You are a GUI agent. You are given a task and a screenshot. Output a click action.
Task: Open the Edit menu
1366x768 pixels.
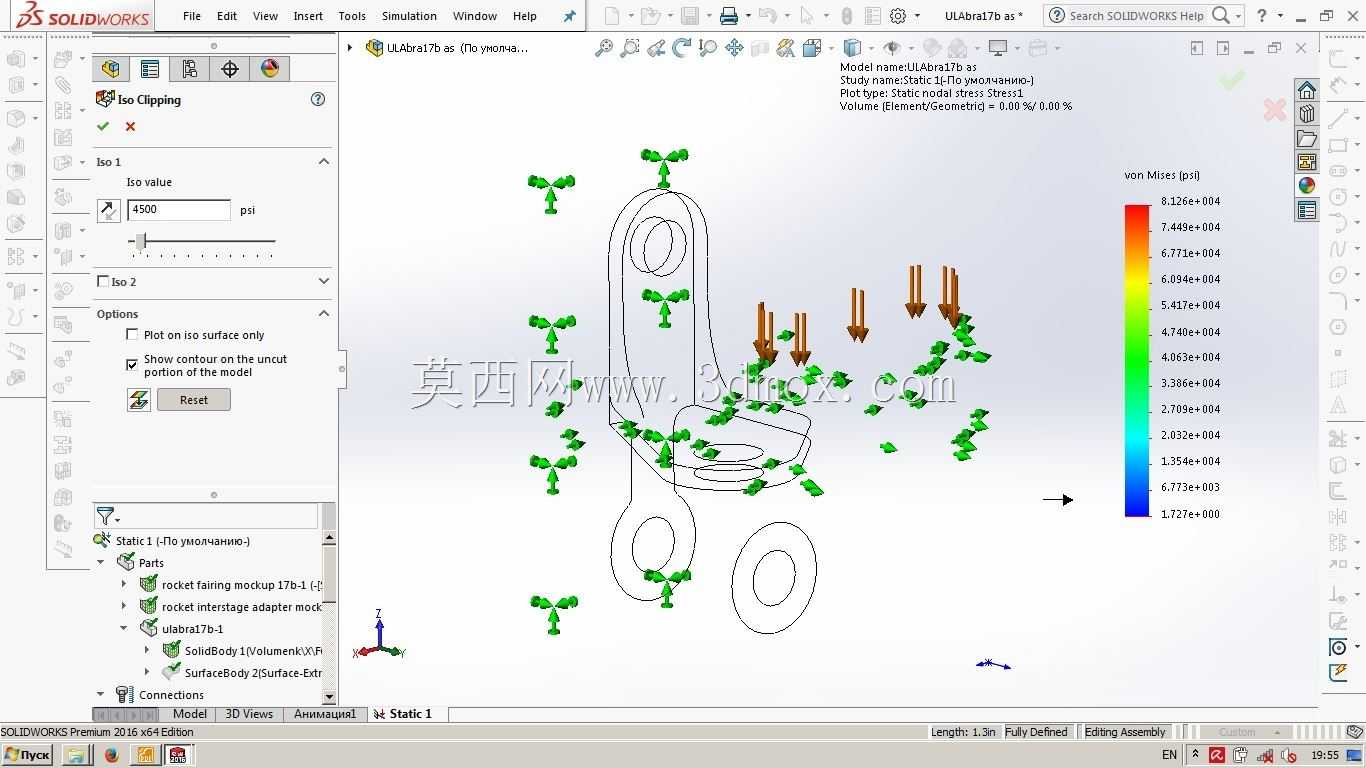tap(227, 16)
